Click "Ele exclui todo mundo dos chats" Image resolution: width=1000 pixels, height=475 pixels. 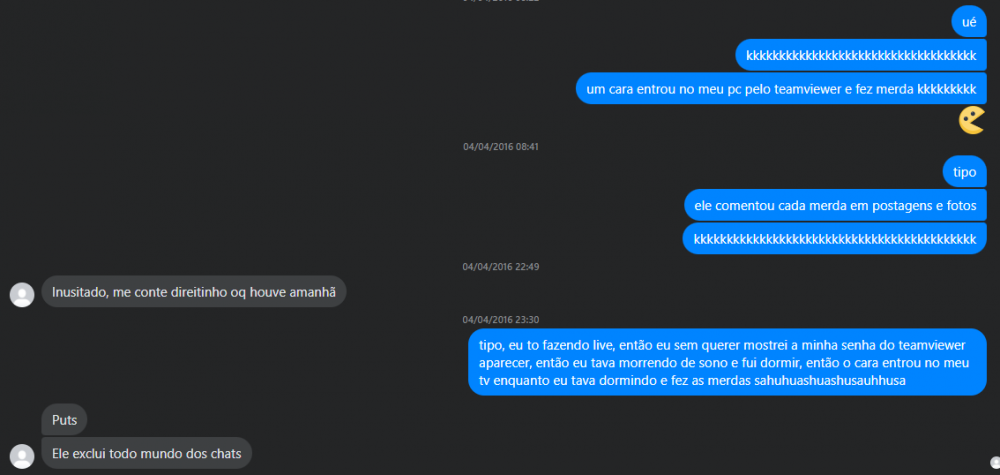tap(147, 453)
